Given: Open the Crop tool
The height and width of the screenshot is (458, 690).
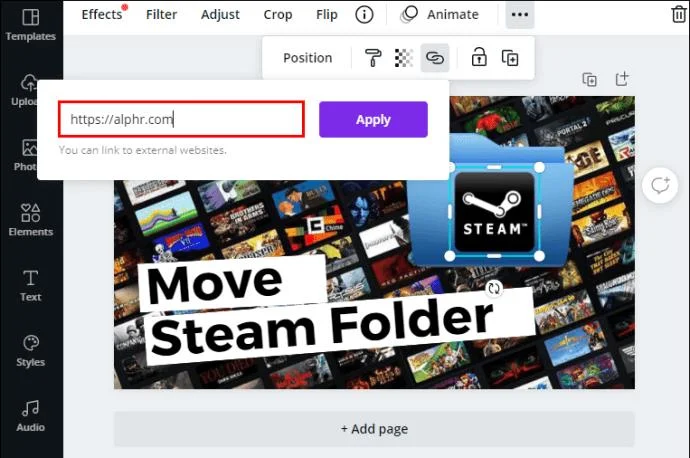Looking at the screenshot, I should coord(278,15).
